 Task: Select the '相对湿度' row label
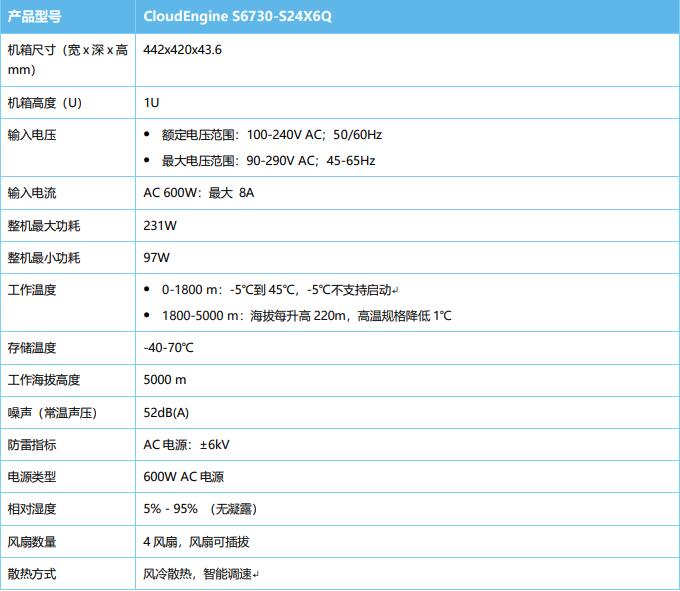[x=32, y=509]
